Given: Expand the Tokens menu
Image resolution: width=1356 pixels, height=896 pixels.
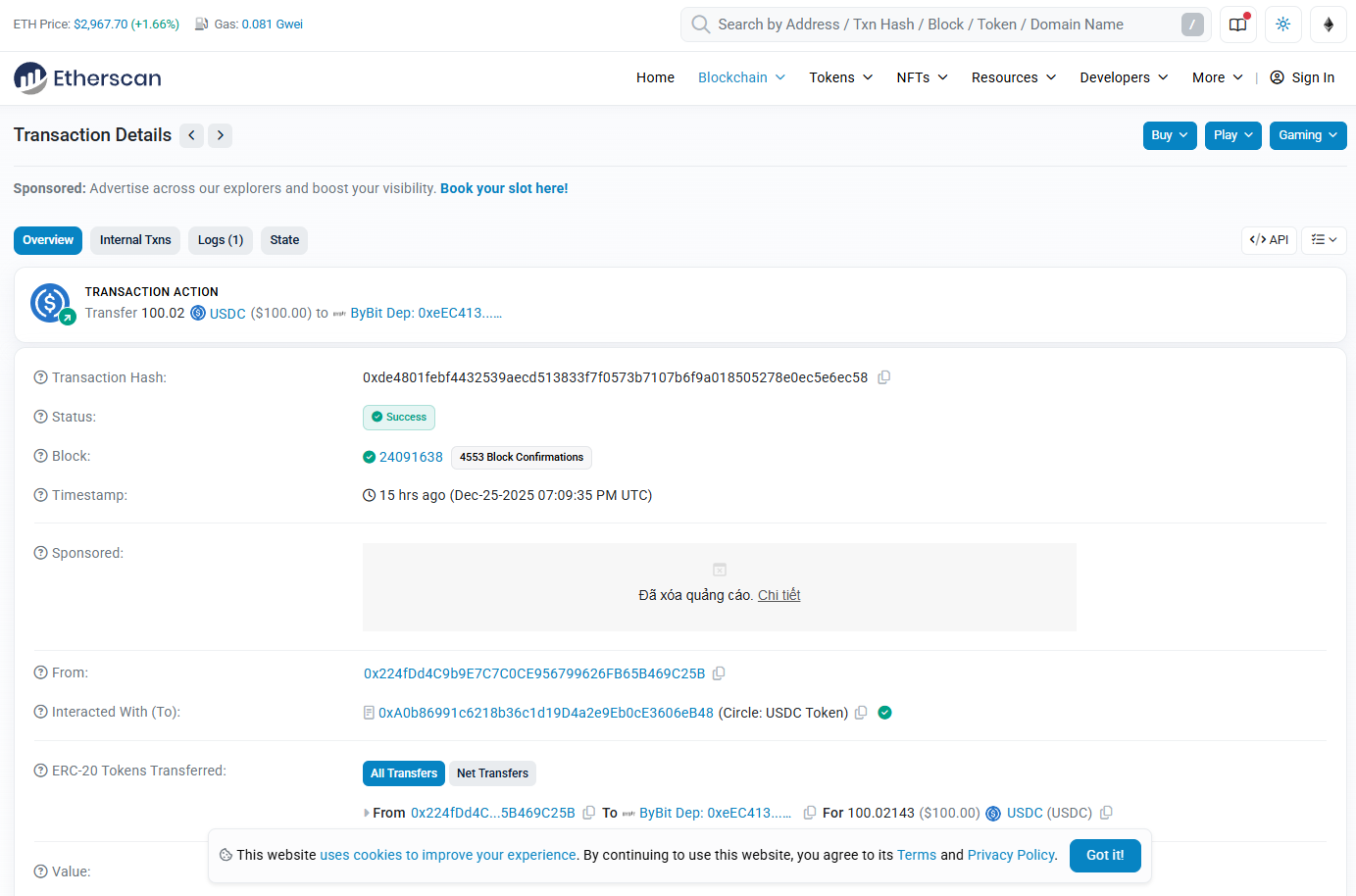Looking at the screenshot, I should [840, 77].
